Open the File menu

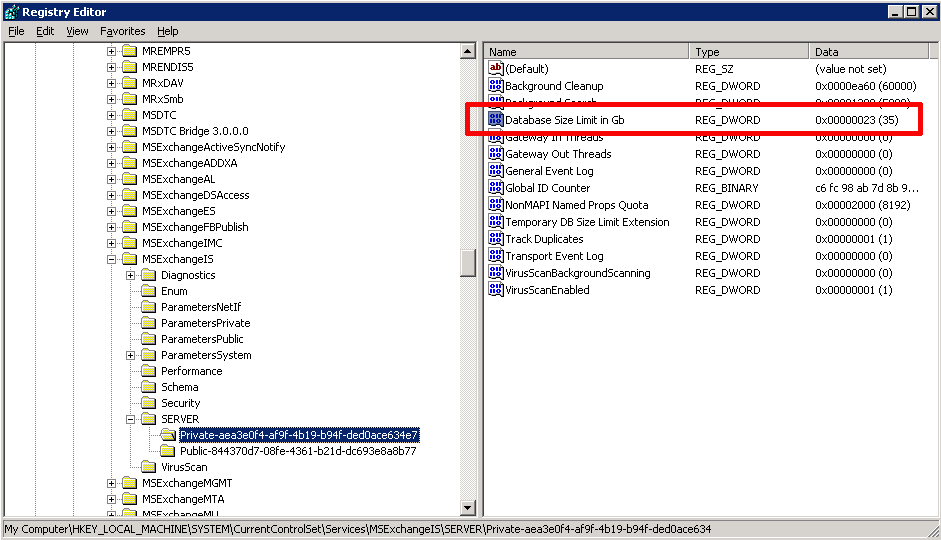coord(16,31)
